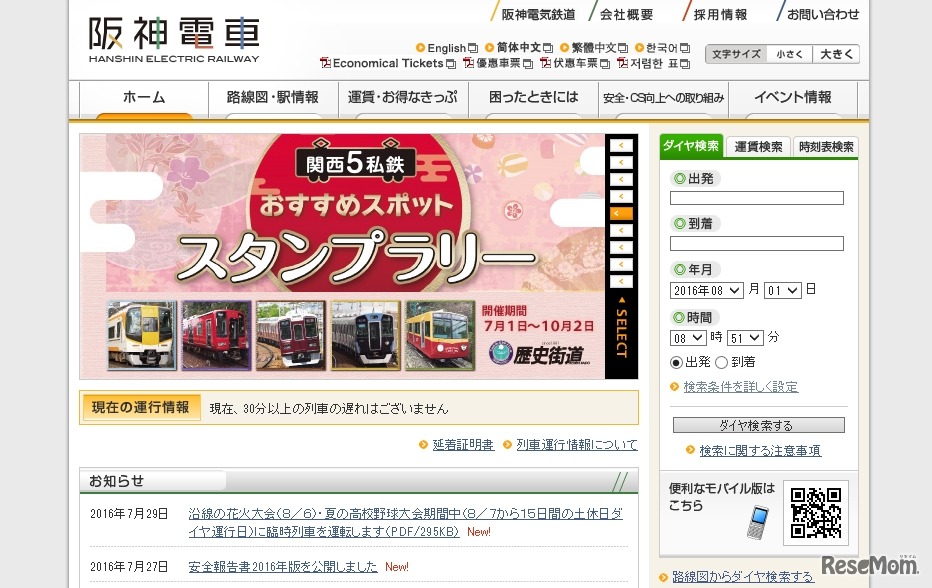Open Korean 한국어 site
This screenshot has height=588, width=932.
click(662, 48)
